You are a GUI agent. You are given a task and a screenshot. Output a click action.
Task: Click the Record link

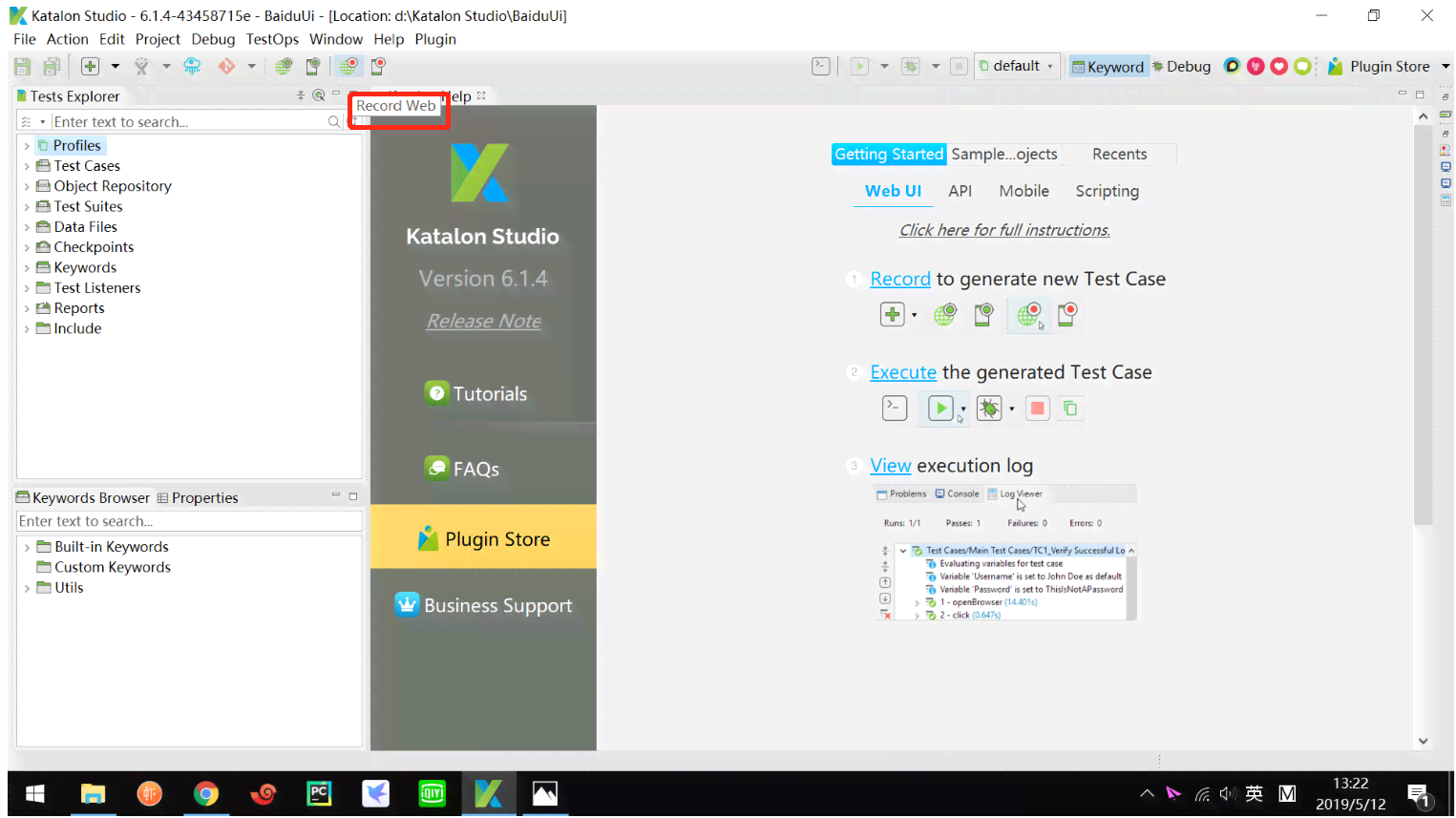coord(900,279)
